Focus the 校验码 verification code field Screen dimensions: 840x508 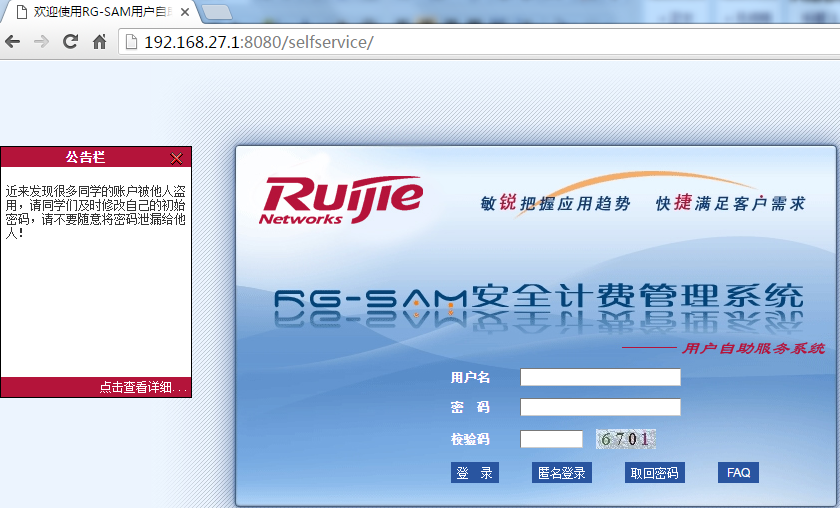[551, 439]
